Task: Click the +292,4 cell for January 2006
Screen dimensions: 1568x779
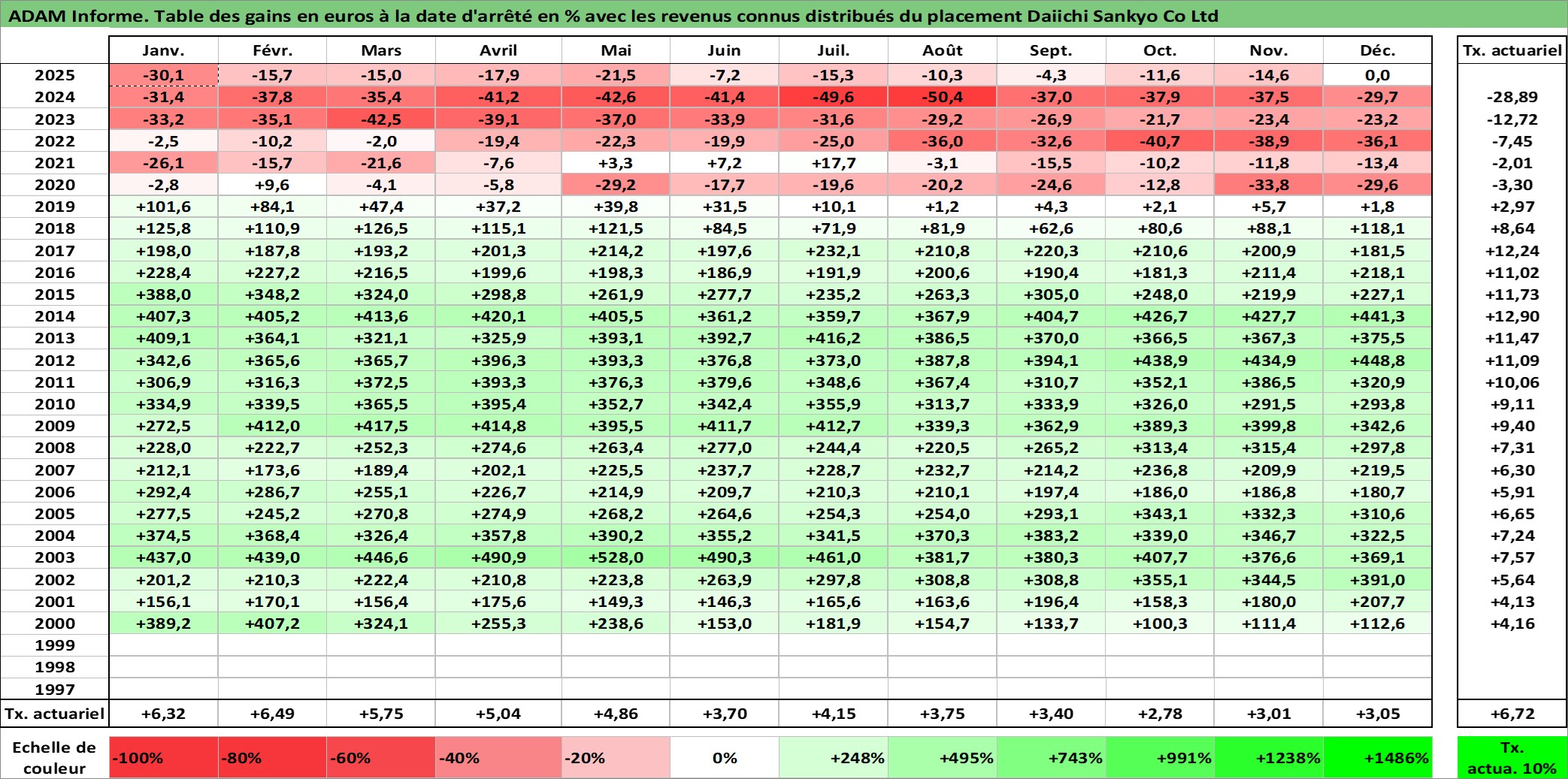Action: (x=164, y=492)
